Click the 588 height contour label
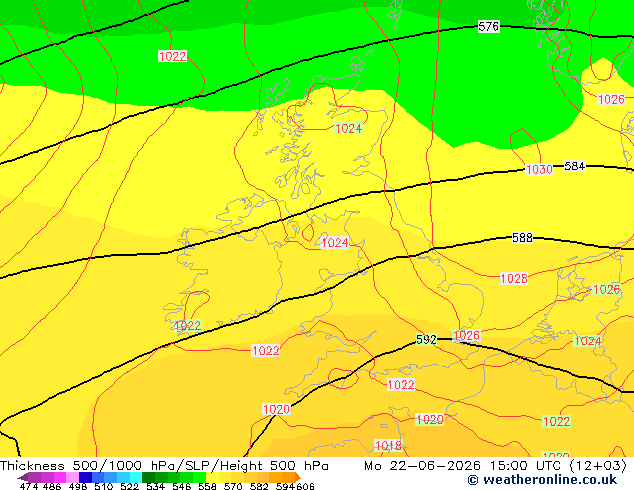The width and height of the screenshot is (634, 490). (522, 238)
